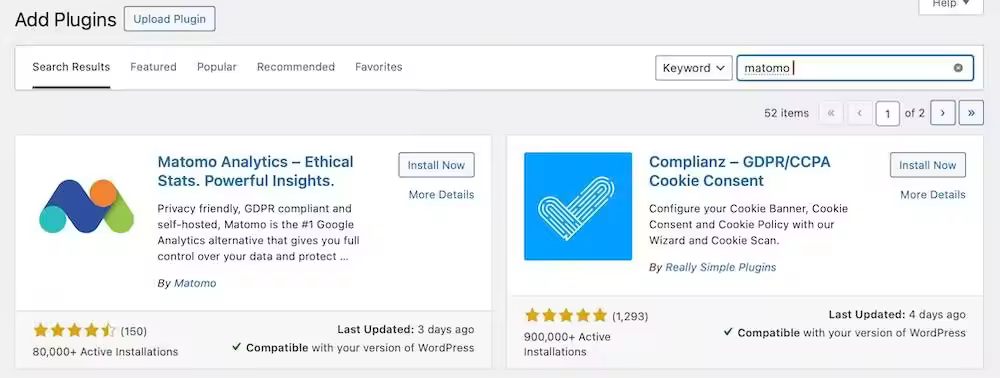Open the Recommended tab
This screenshot has height=378, width=1000.
pos(296,67)
